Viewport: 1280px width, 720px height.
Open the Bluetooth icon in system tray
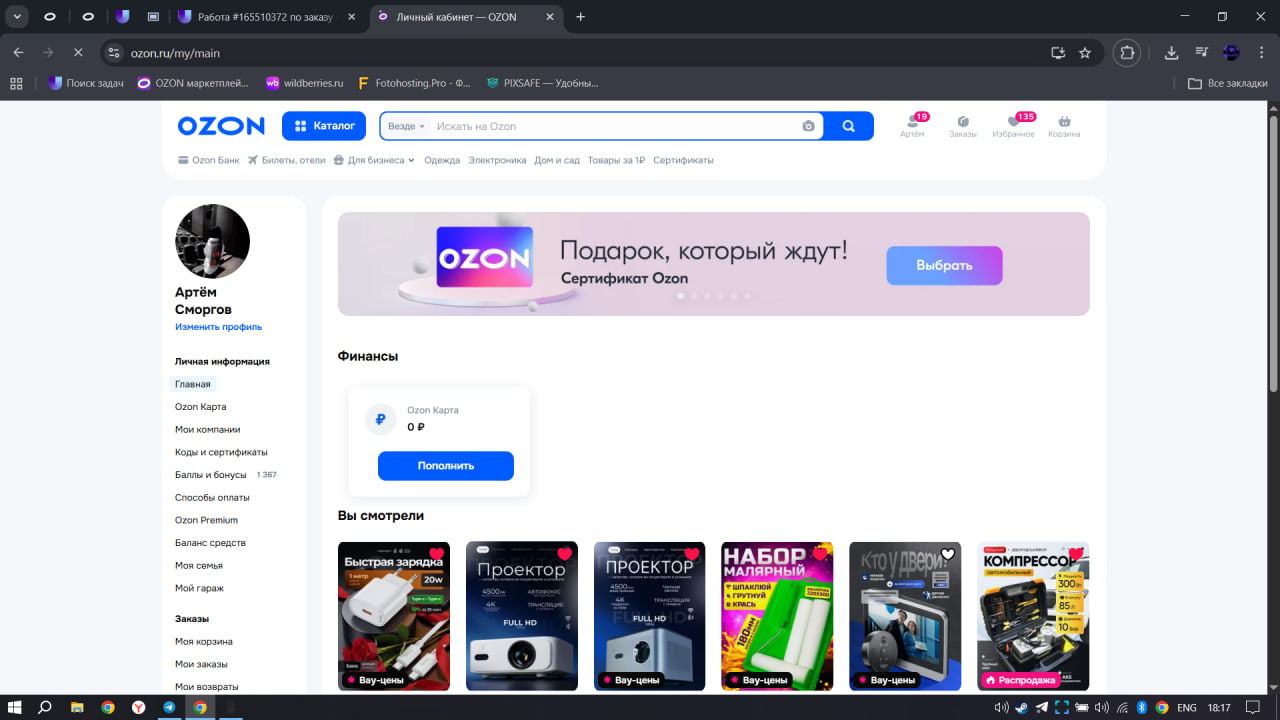(x=1141, y=708)
